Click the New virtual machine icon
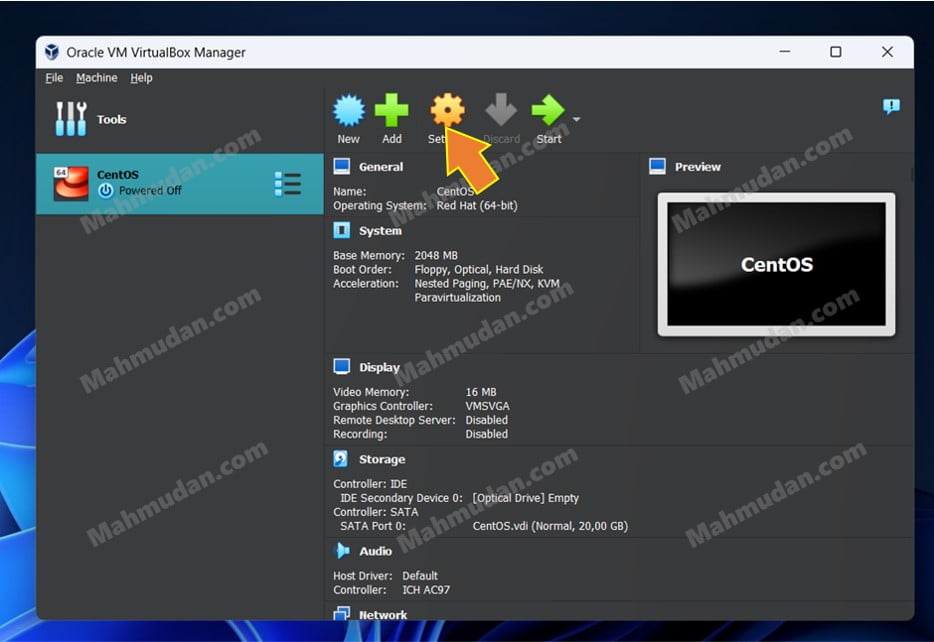Image resolution: width=934 pixels, height=642 pixels. pyautogui.click(x=348, y=111)
